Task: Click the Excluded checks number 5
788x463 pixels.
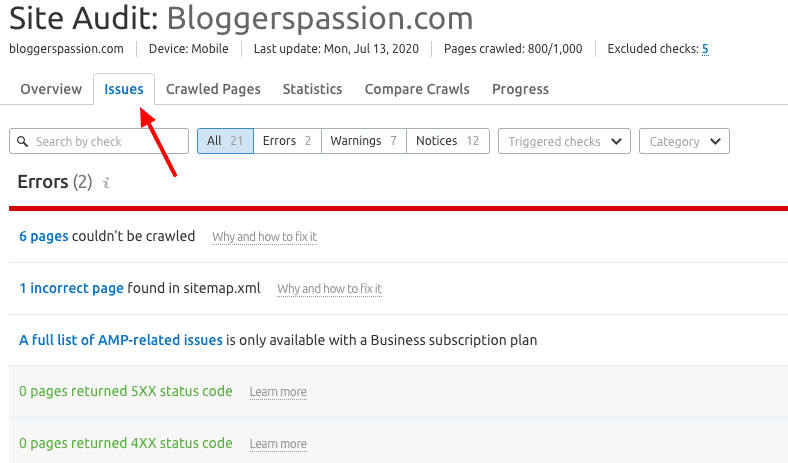Action: 705,49
